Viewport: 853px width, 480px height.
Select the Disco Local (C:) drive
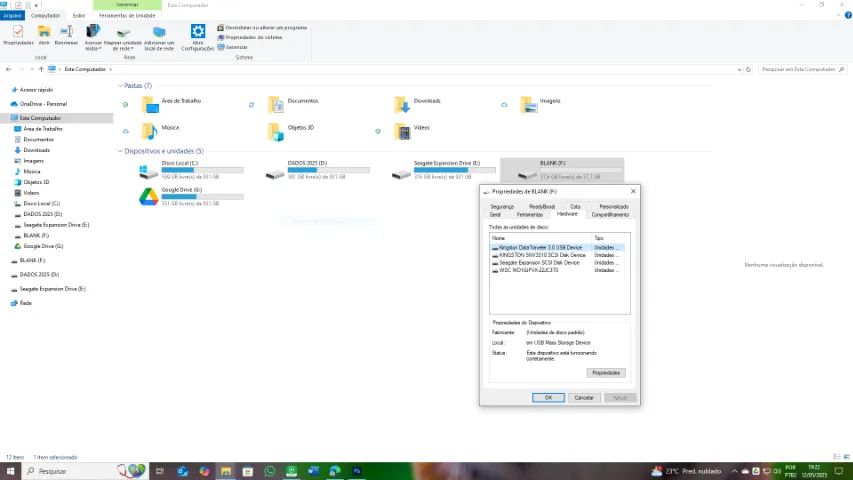(190, 170)
